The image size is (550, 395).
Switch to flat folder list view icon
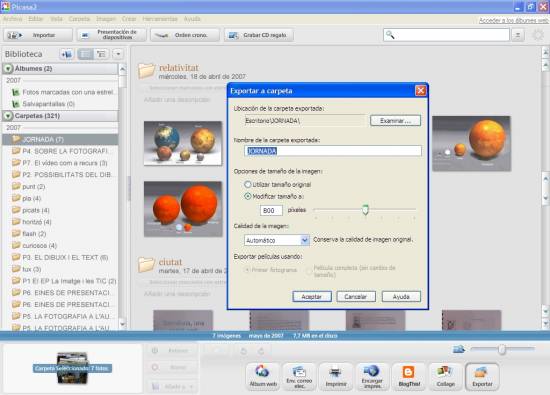[x=85, y=54]
